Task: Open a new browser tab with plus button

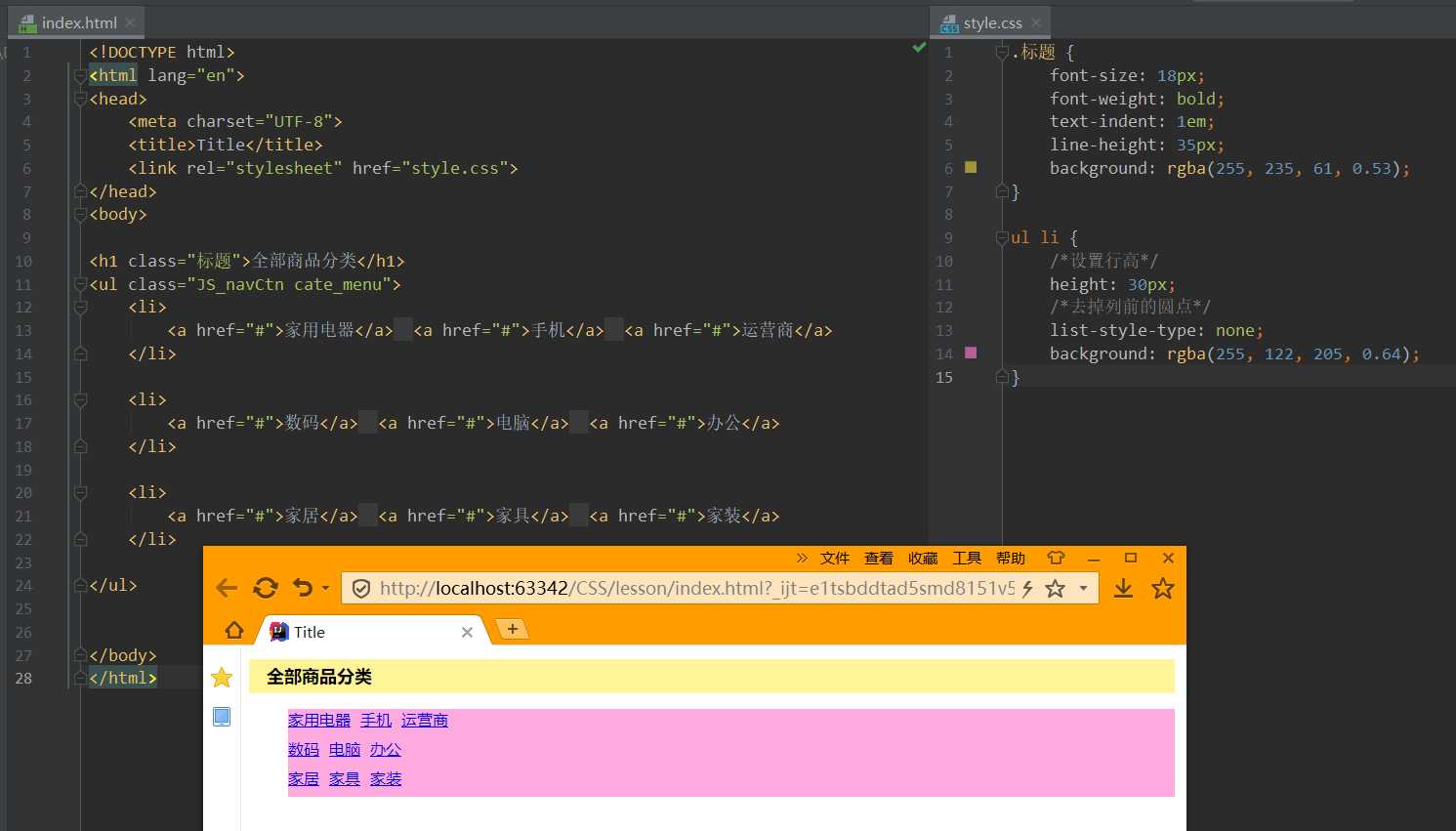Action: (513, 629)
